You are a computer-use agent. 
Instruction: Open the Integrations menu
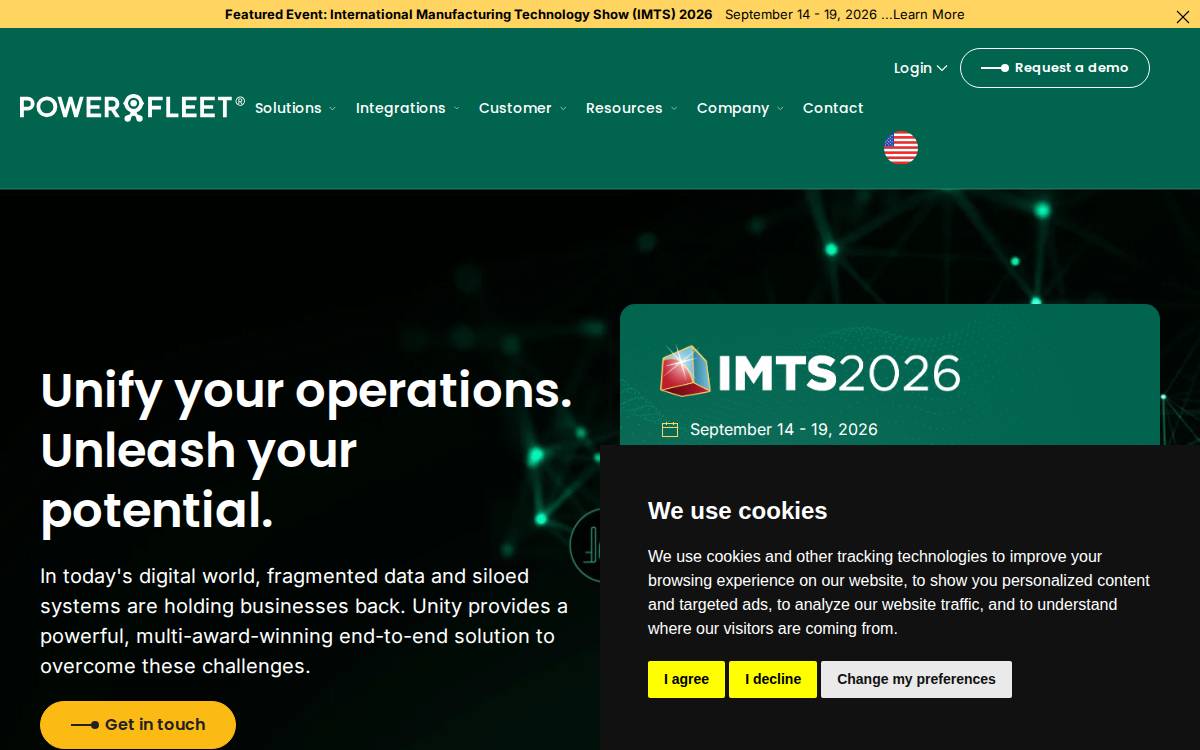[x=407, y=108]
